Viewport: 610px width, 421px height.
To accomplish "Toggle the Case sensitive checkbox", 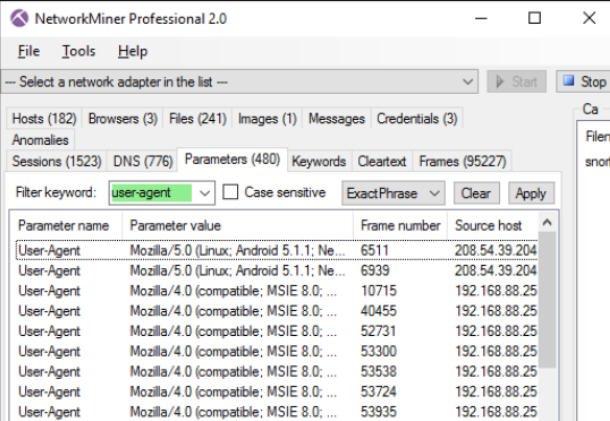I will coord(230,192).
